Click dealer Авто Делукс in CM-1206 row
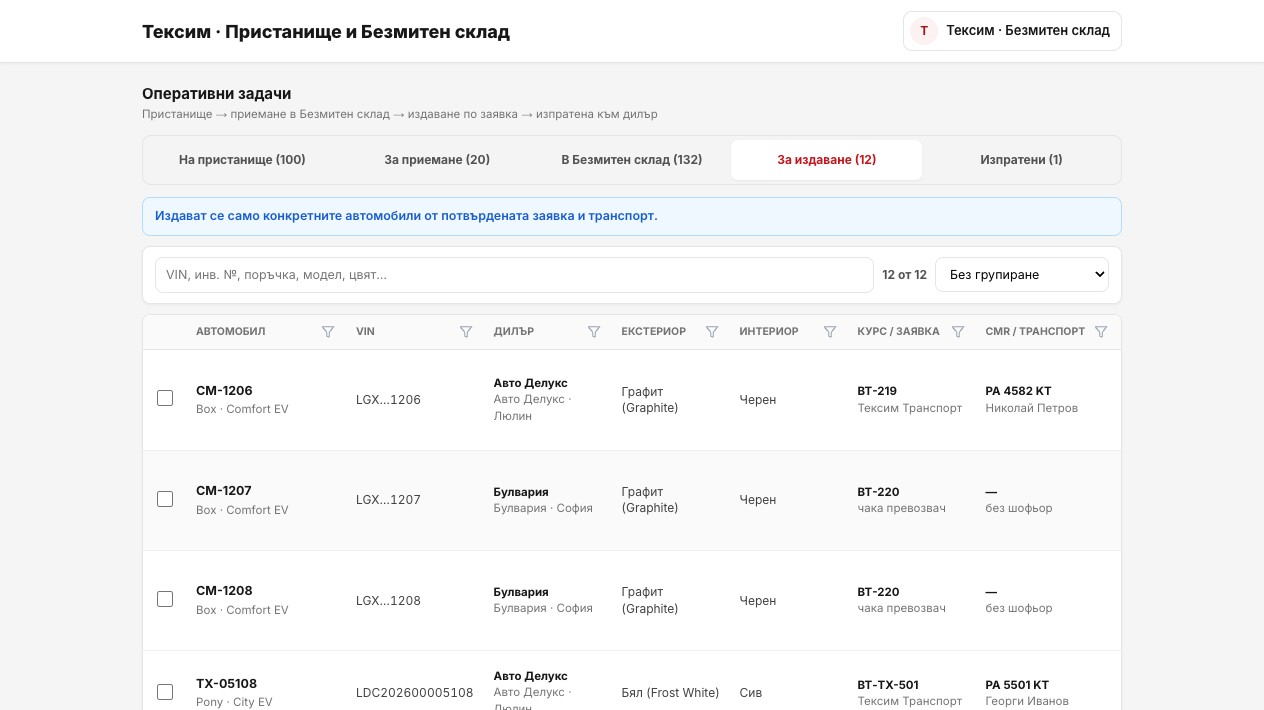Viewport: 1264px width, 710px height. point(530,383)
